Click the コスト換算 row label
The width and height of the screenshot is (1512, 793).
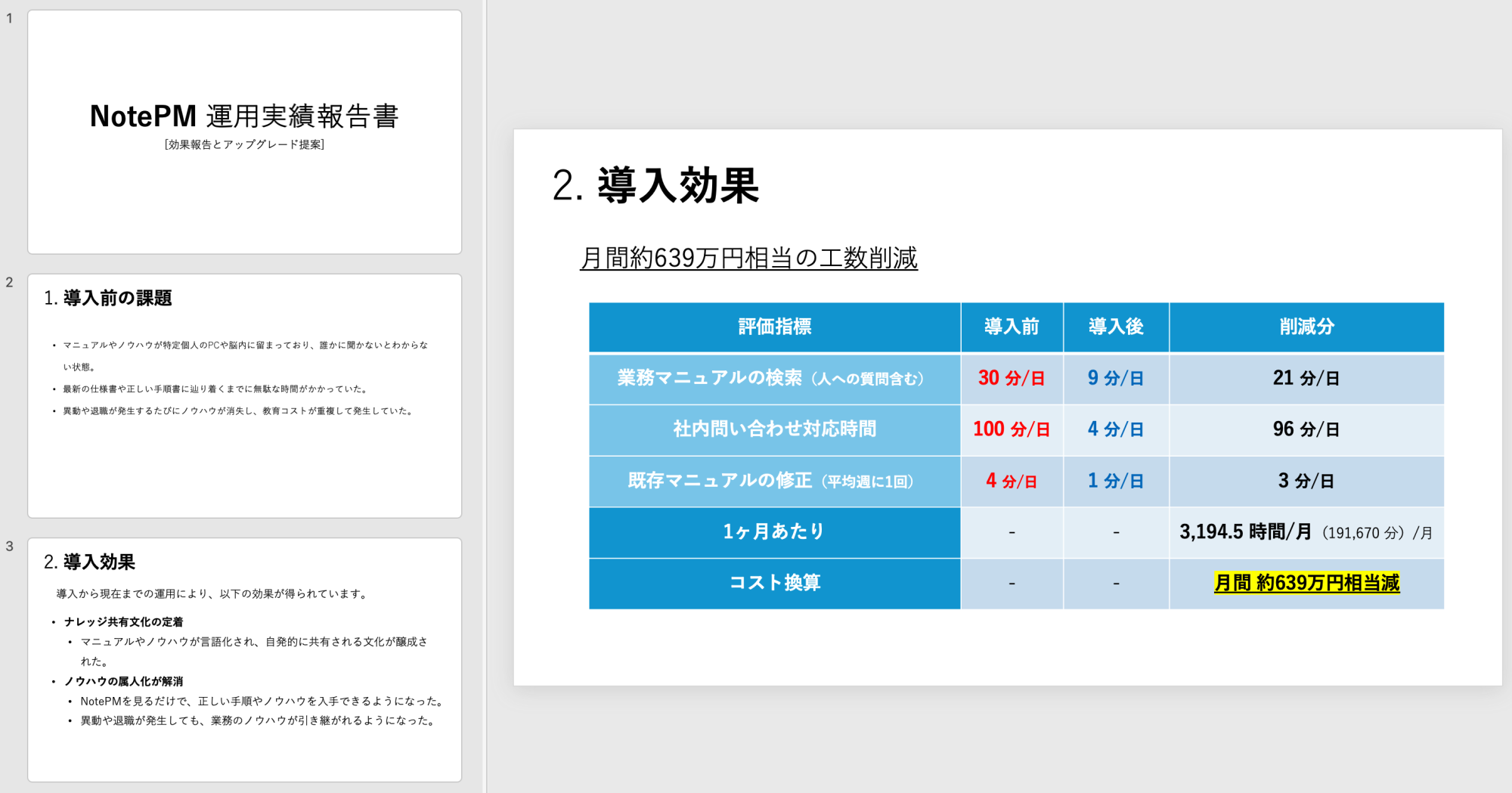pyautogui.click(x=774, y=583)
